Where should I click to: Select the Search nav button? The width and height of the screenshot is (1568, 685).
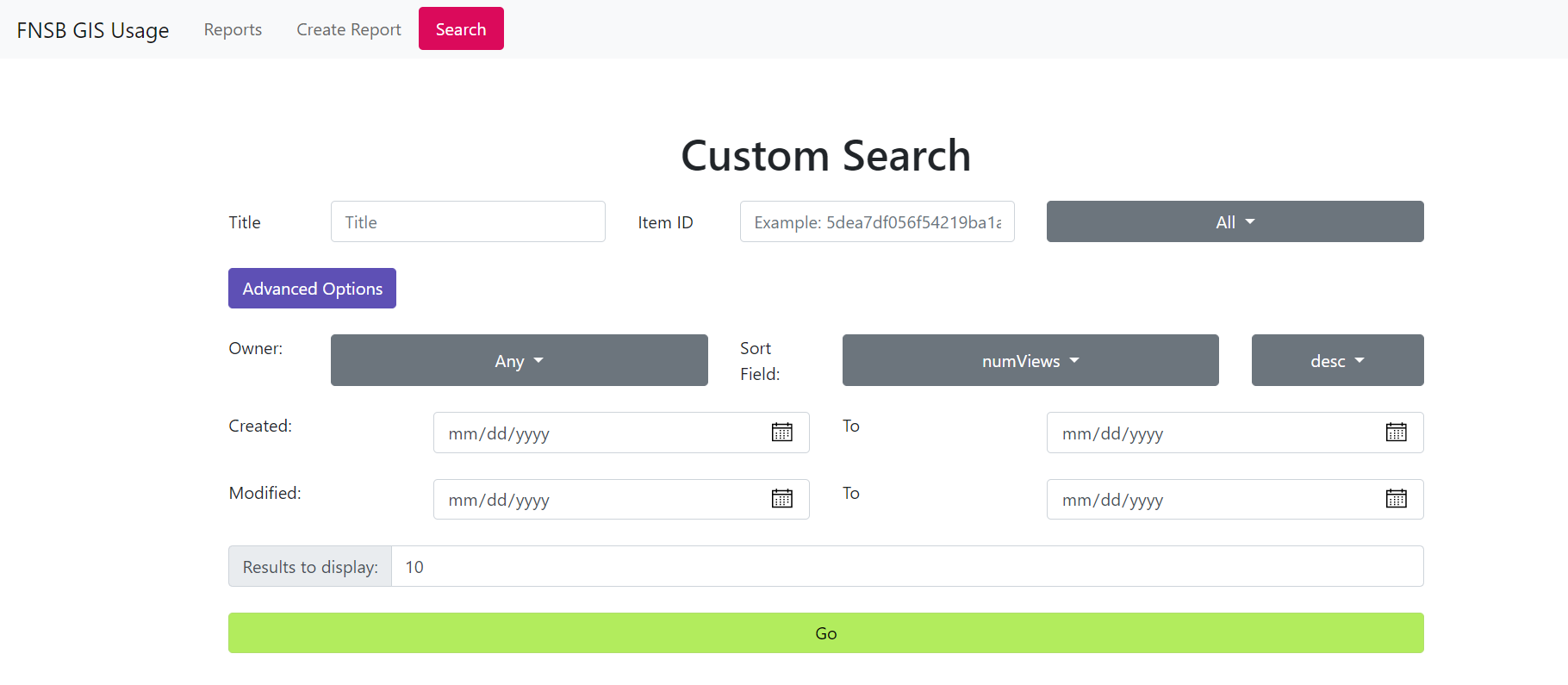(x=461, y=28)
